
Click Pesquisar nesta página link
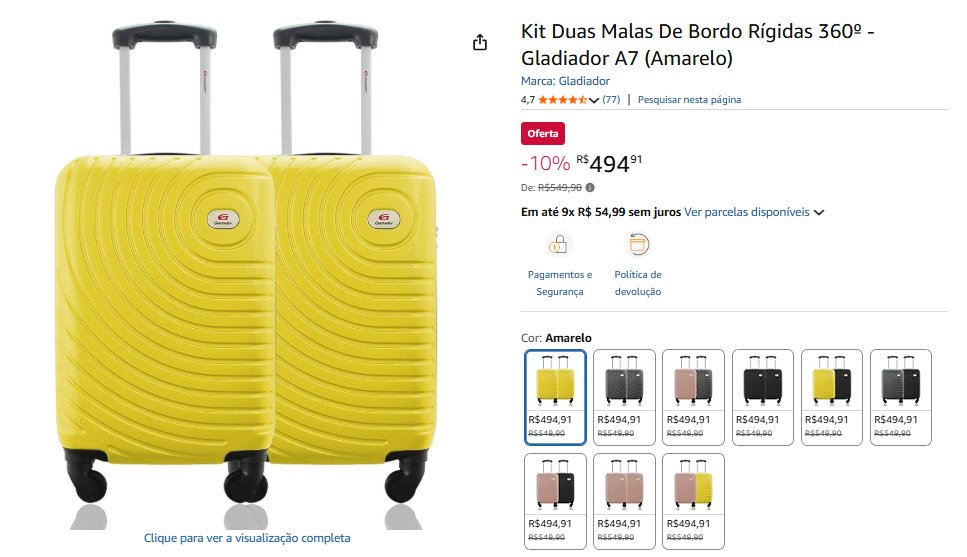coord(689,100)
